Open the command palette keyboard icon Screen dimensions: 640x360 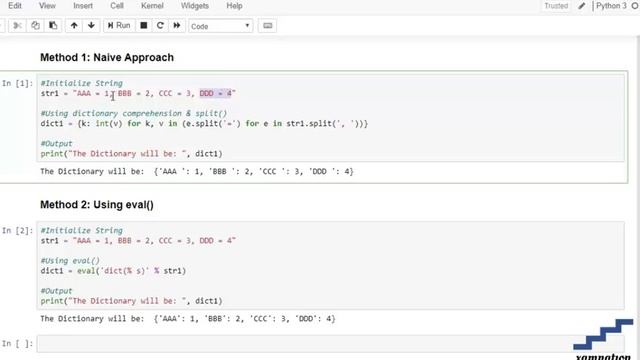pos(267,26)
